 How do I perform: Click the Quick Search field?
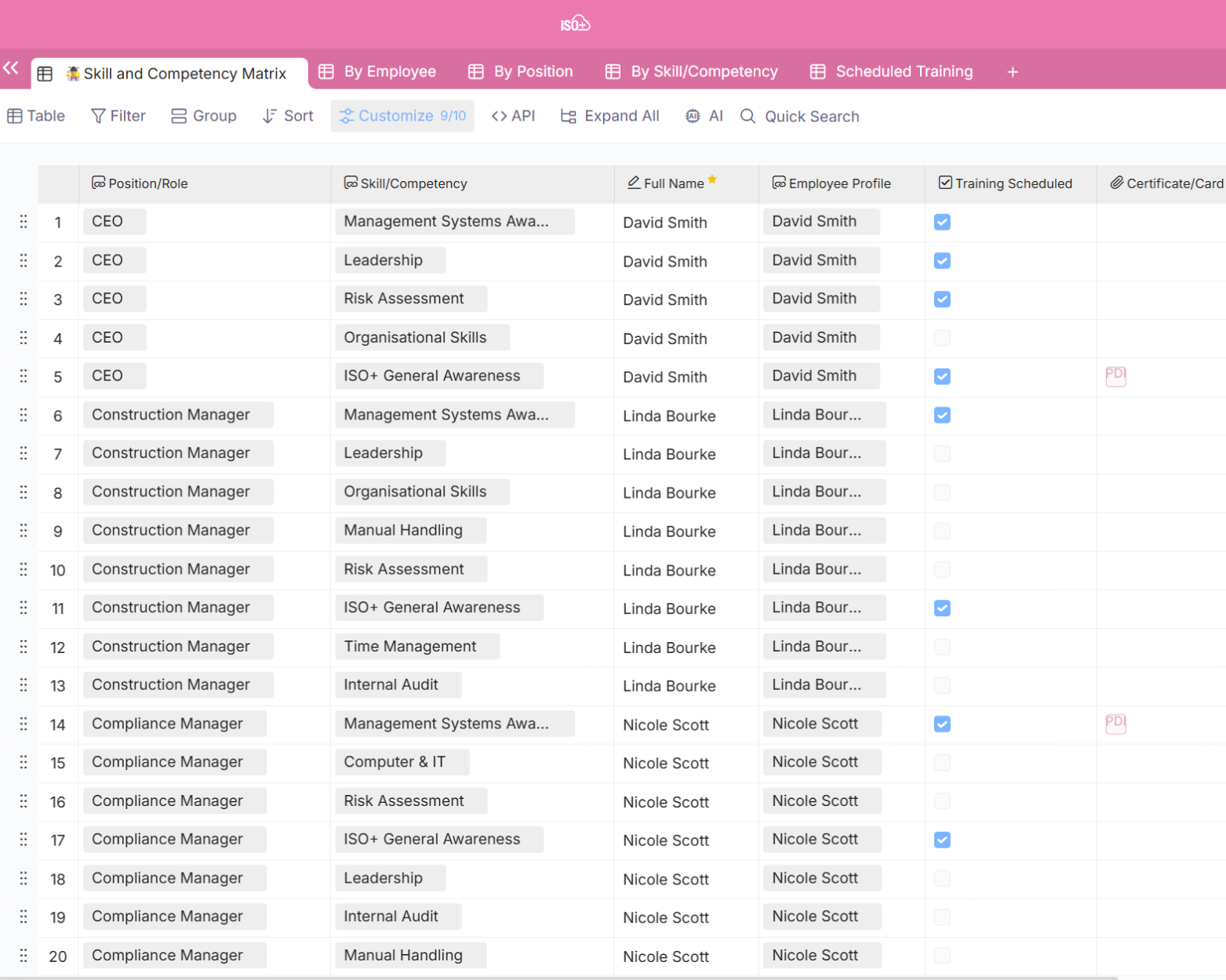tap(811, 116)
